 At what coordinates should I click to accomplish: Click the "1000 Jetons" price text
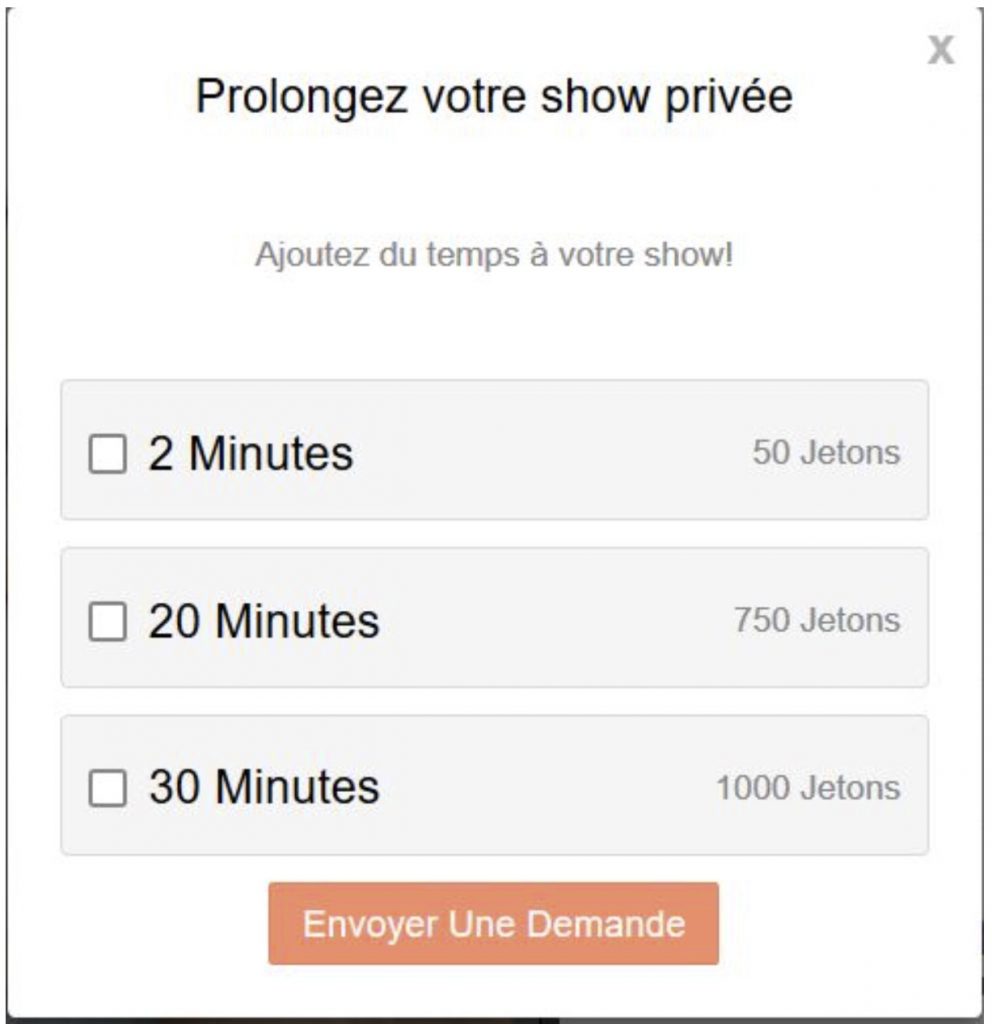[808, 788]
